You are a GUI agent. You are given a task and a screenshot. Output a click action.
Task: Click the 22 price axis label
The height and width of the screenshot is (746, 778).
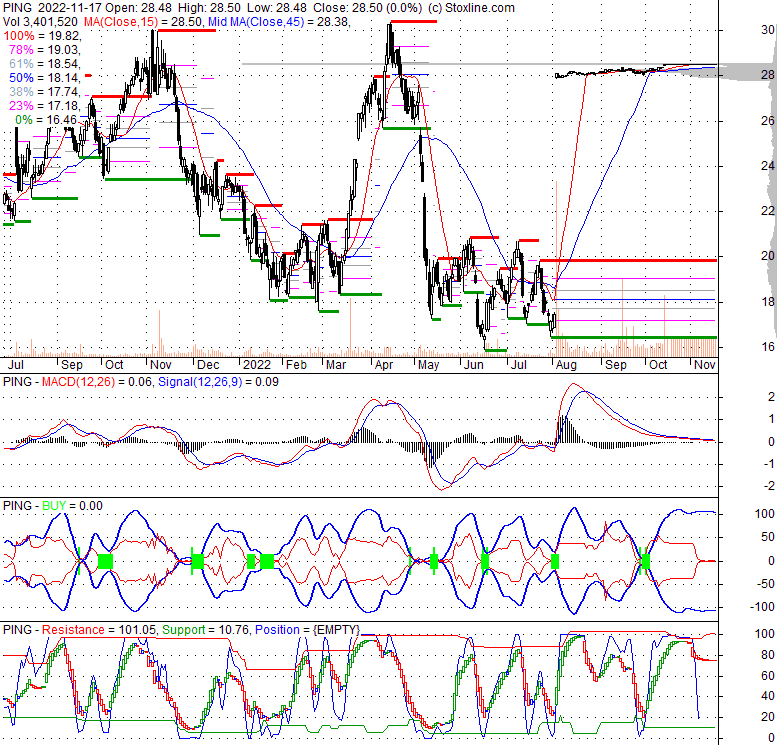(768, 211)
